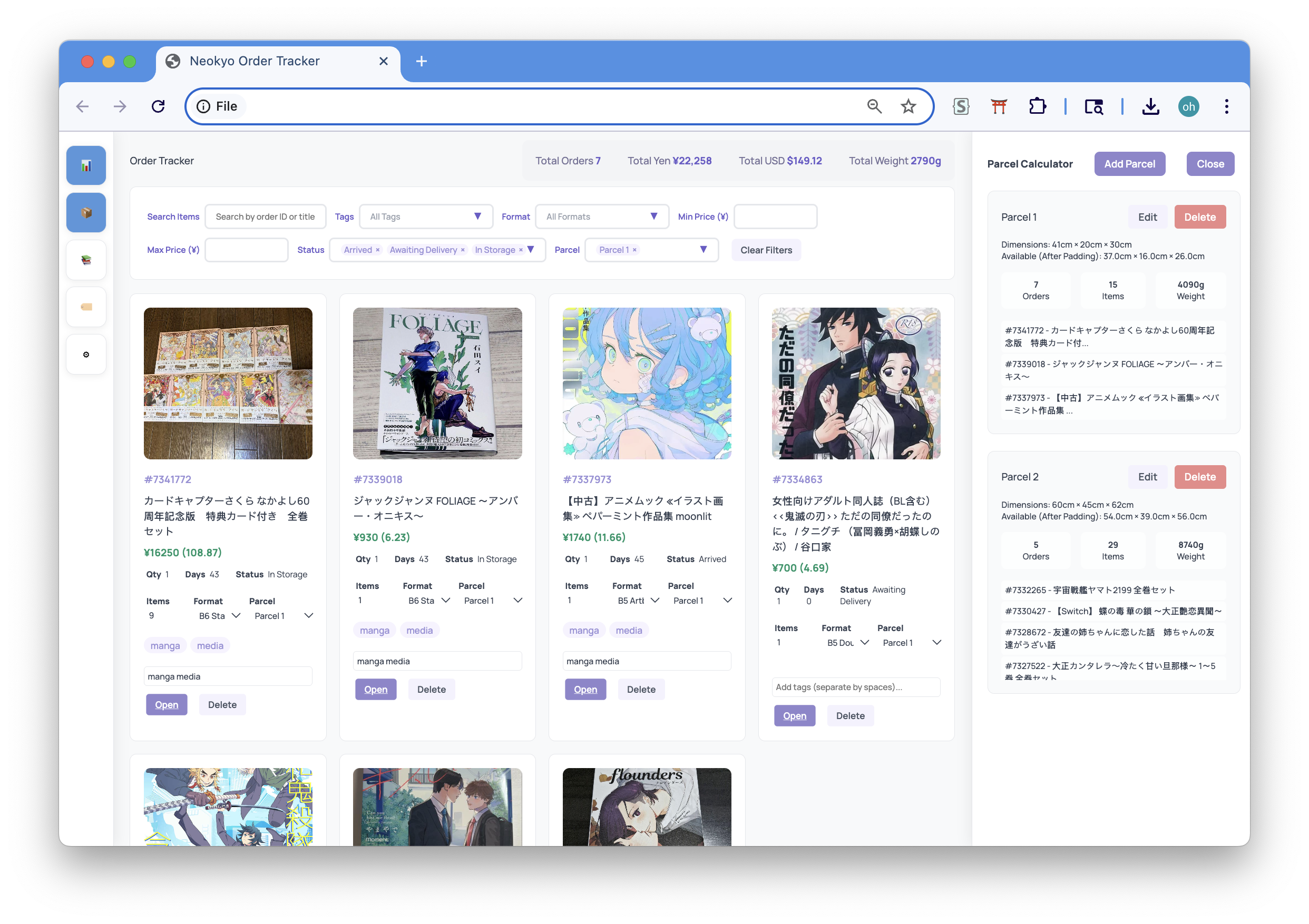Click the price tag sidebar icon

(86, 307)
